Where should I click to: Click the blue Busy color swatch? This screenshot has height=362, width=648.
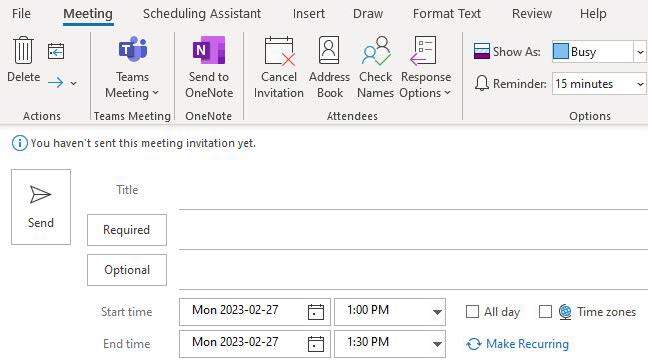(x=561, y=52)
